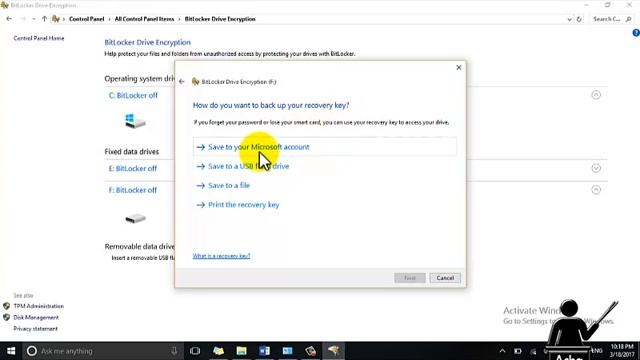
Task: Click the F: BitLocker off drive label
Action: [133, 190]
